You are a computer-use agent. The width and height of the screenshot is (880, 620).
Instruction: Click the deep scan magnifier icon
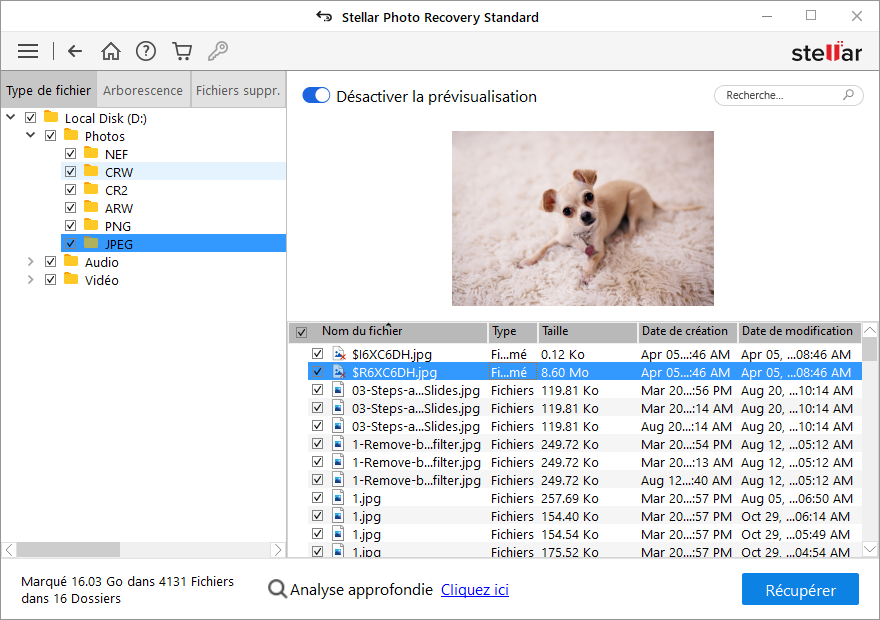(x=278, y=590)
